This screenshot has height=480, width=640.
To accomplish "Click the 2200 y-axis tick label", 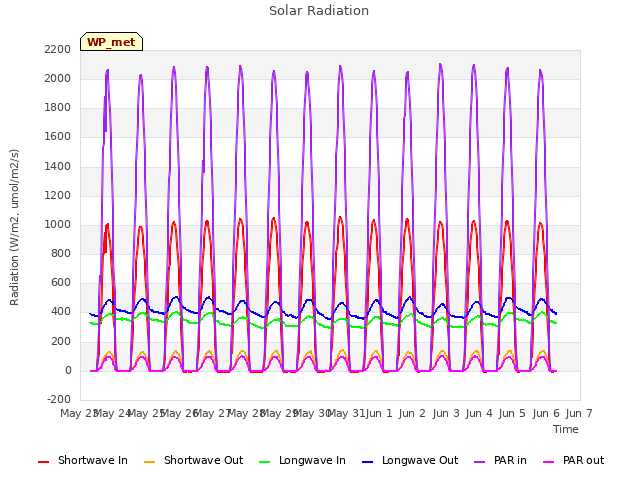I will pyautogui.click(x=58, y=49).
